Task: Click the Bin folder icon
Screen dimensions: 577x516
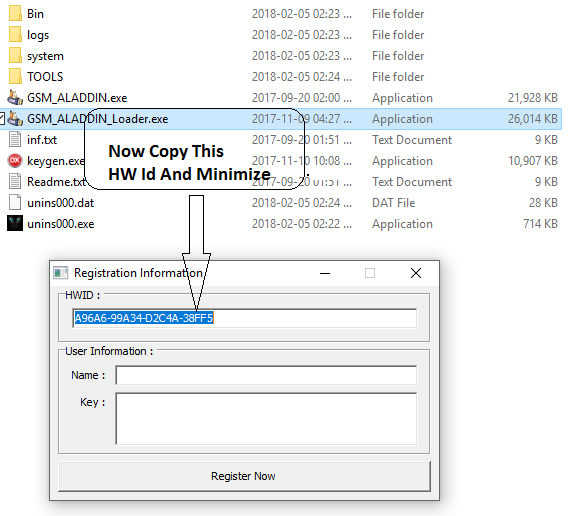Action: click(15, 14)
